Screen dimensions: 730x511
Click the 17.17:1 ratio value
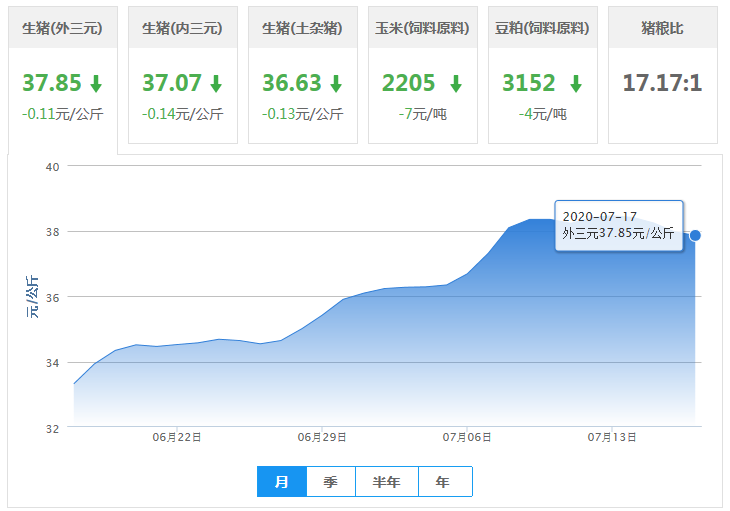pyautogui.click(x=662, y=83)
